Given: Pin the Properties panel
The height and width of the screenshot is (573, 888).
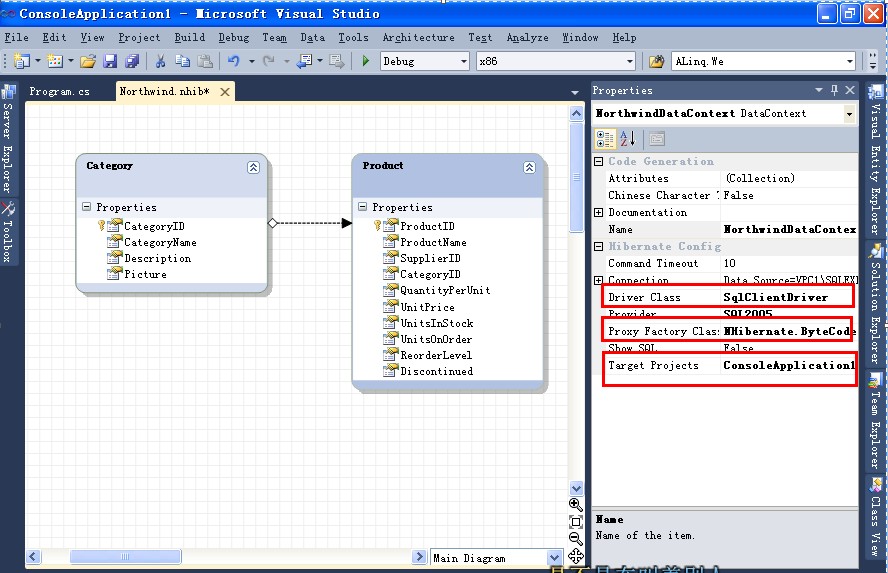Looking at the screenshot, I should pos(834,90).
